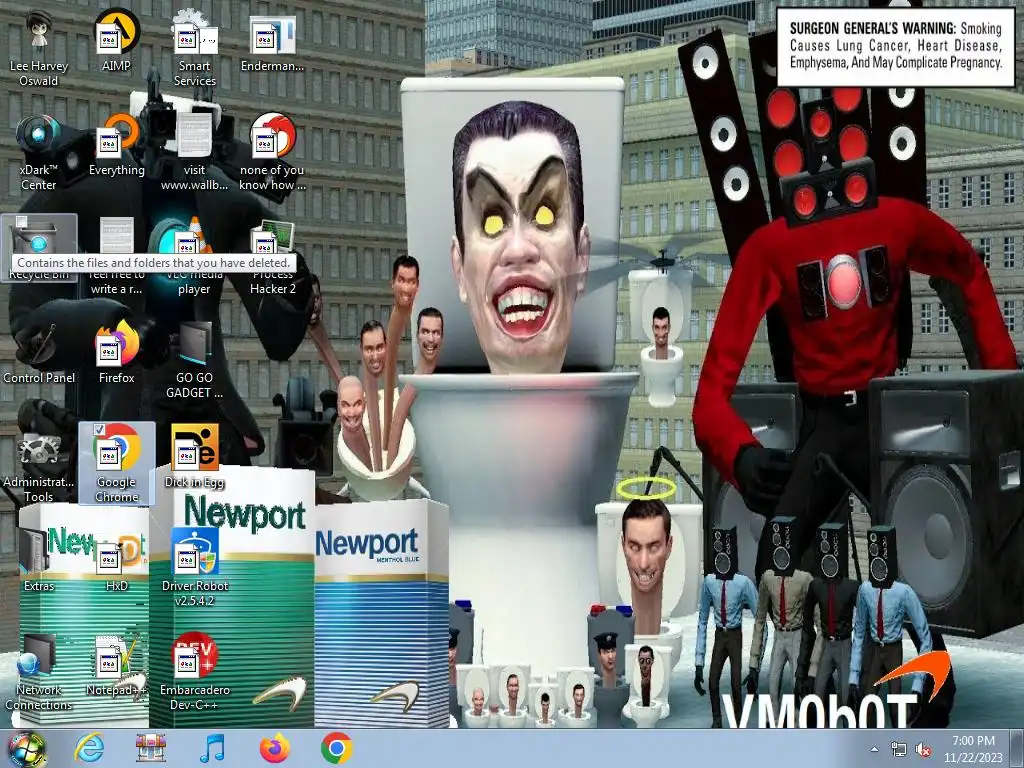The width and height of the screenshot is (1024, 768).
Task: Select 'none of you know how ...' shortcut
Action: (272, 153)
